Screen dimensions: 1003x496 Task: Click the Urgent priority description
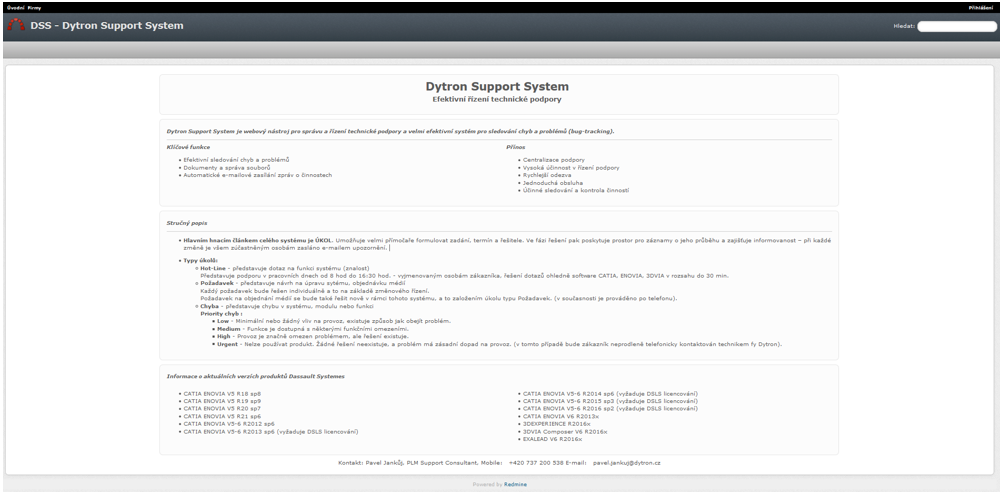500,344
